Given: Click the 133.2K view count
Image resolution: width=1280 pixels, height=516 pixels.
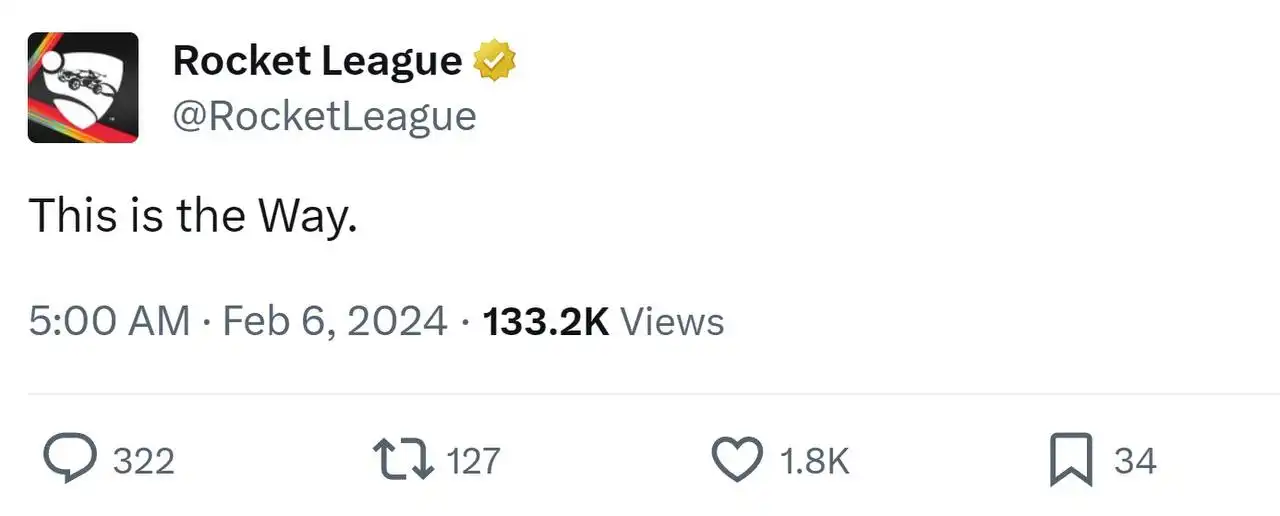Looking at the screenshot, I should click(x=546, y=321).
